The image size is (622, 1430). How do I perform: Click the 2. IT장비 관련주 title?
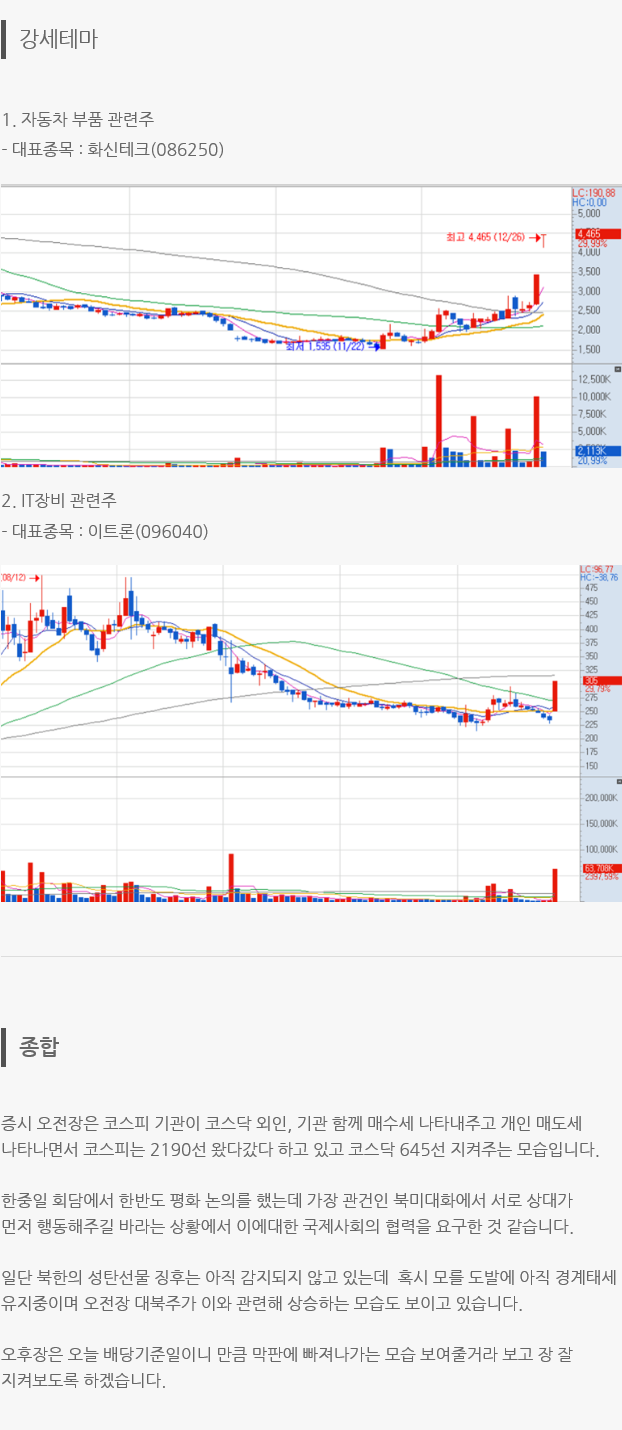(x=59, y=500)
